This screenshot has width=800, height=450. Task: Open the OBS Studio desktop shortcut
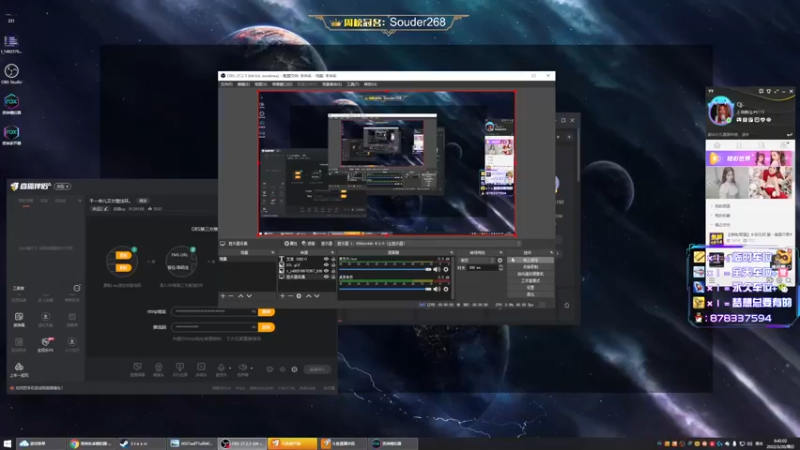(11, 73)
